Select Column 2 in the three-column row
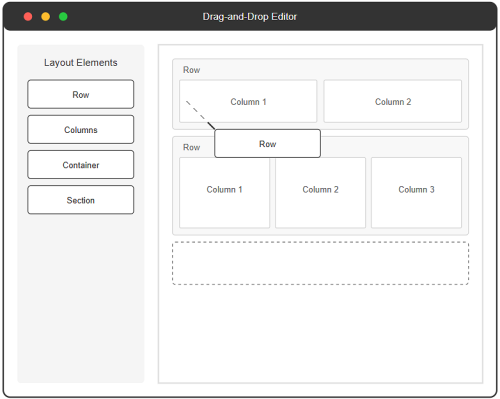Screen dimensions: 500x399 [x=320, y=193]
